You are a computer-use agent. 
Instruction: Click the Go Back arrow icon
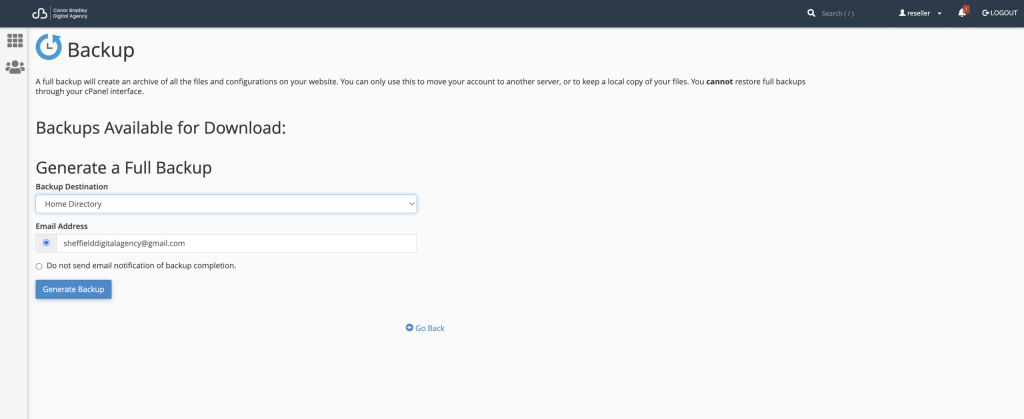pyautogui.click(x=409, y=328)
